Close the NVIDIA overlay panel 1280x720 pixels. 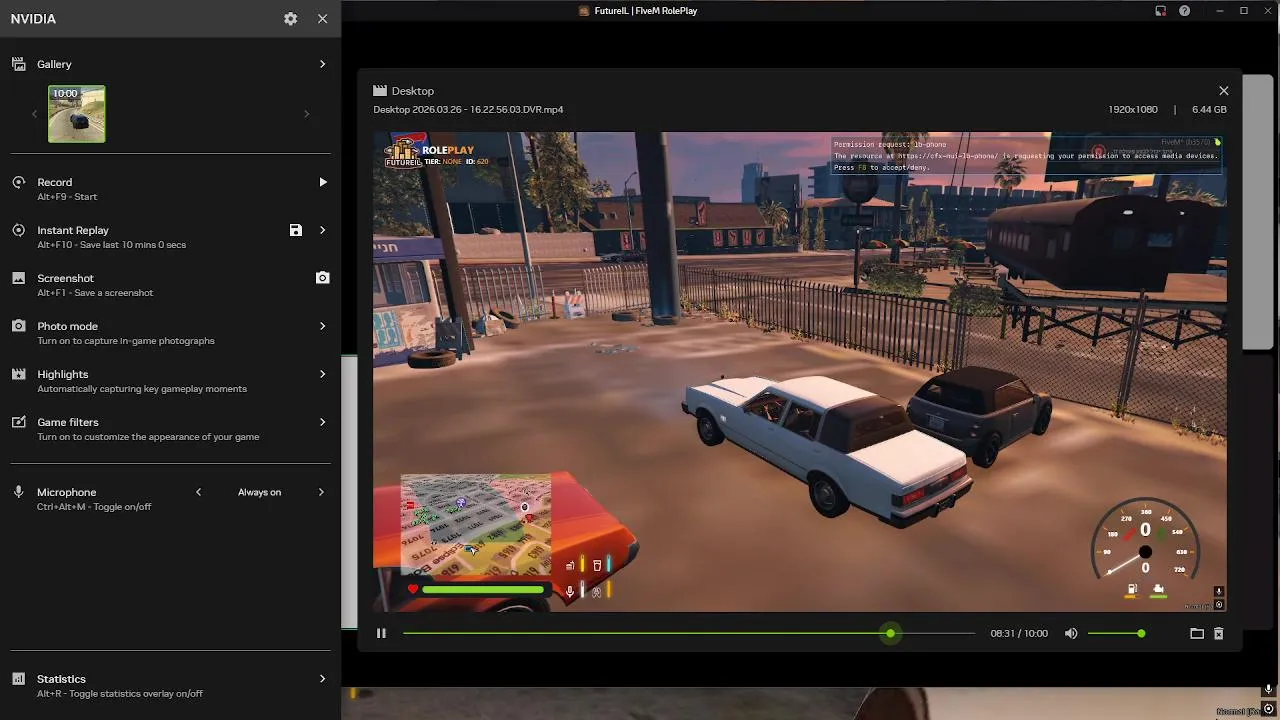(322, 19)
